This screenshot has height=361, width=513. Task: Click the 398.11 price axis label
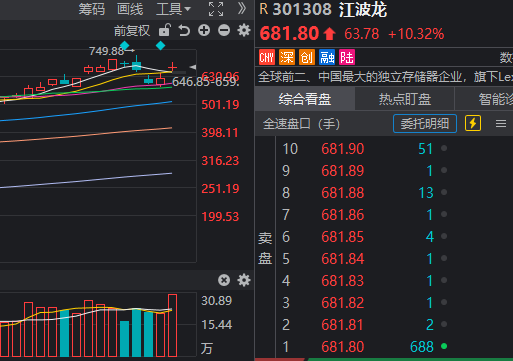(220, 133)
